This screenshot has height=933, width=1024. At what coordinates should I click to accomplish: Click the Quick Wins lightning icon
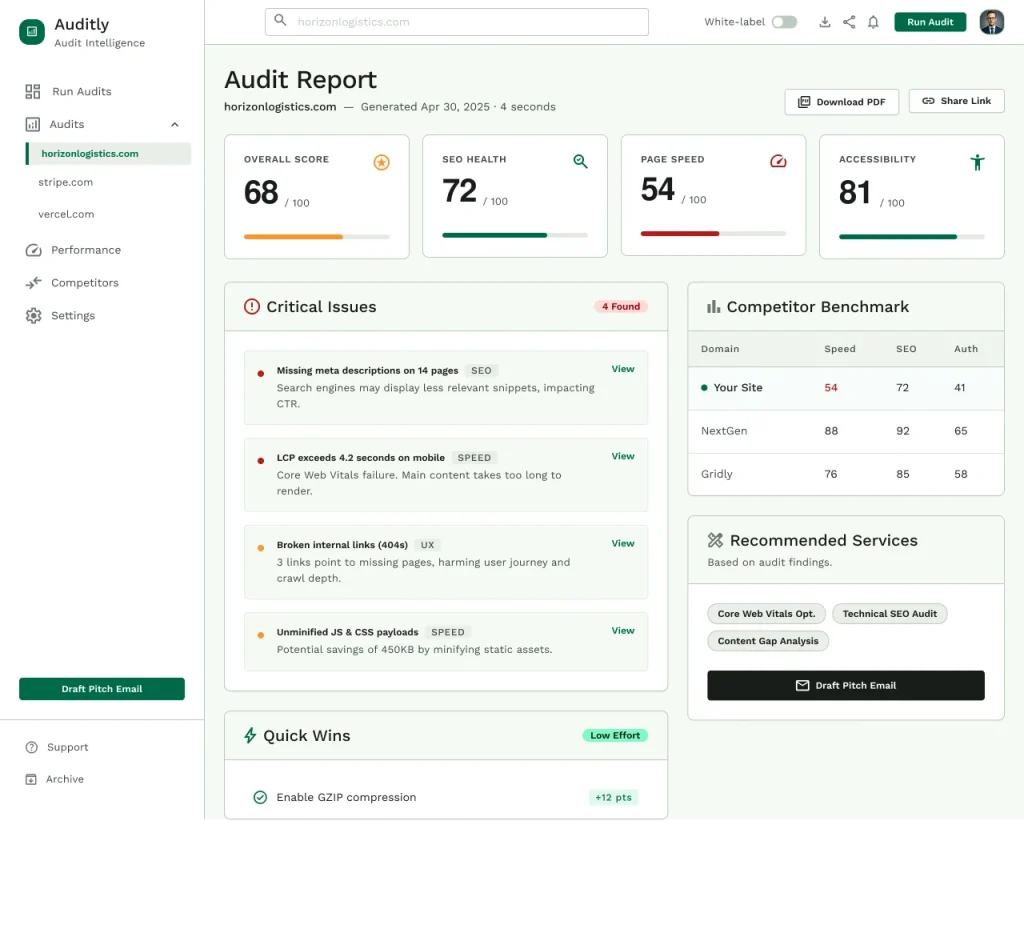click(250, 735)
